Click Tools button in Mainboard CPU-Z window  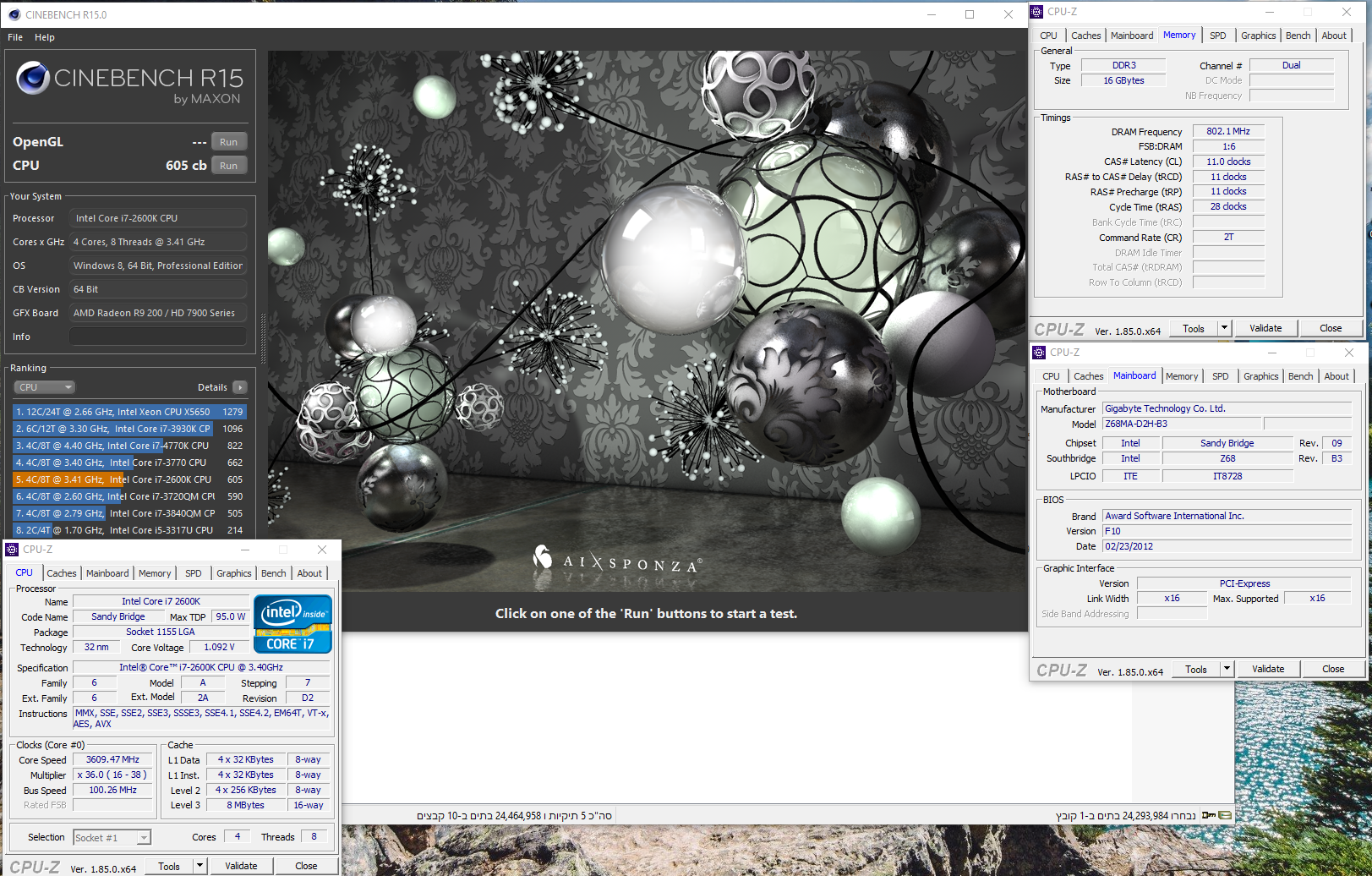(1196, 669)
